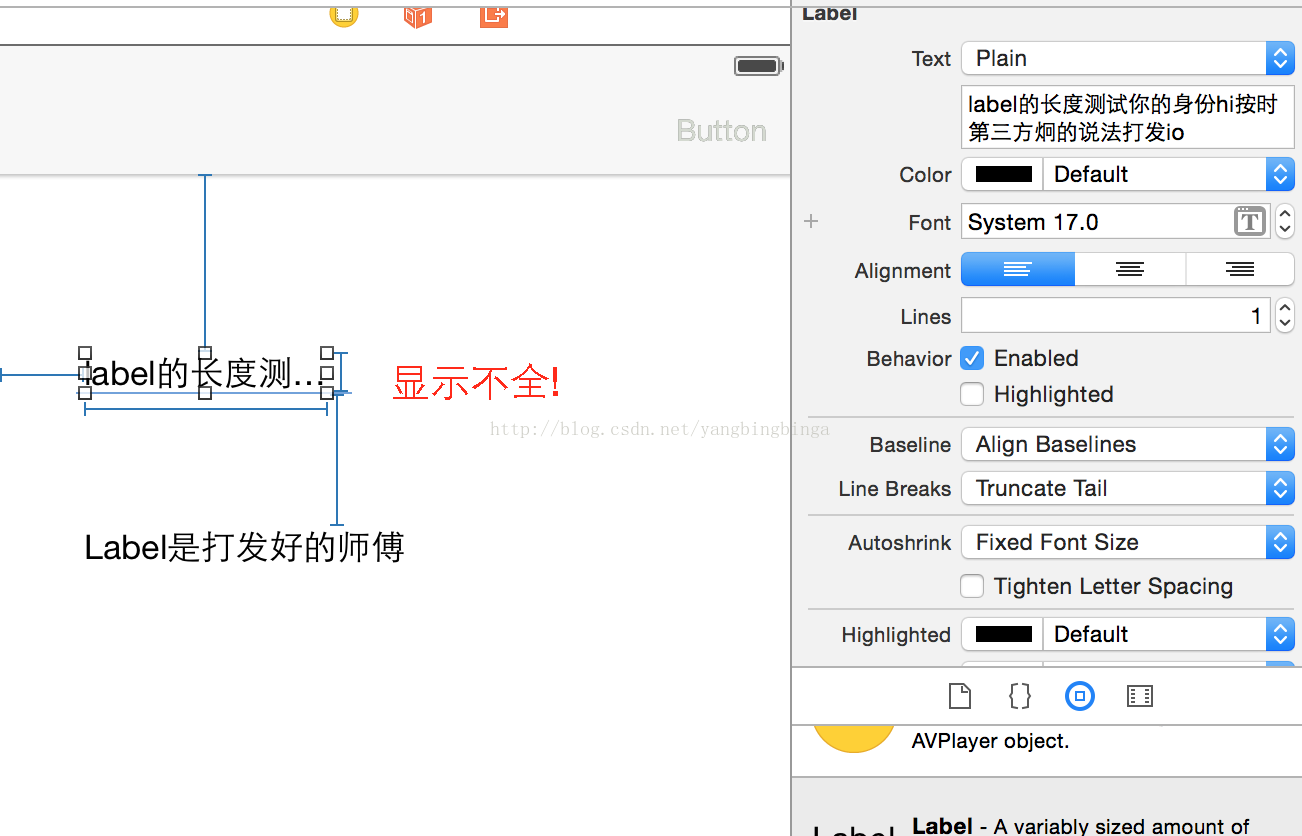
Task: Check the Highlighted behavior checkbox
Action: pos(972,394)
